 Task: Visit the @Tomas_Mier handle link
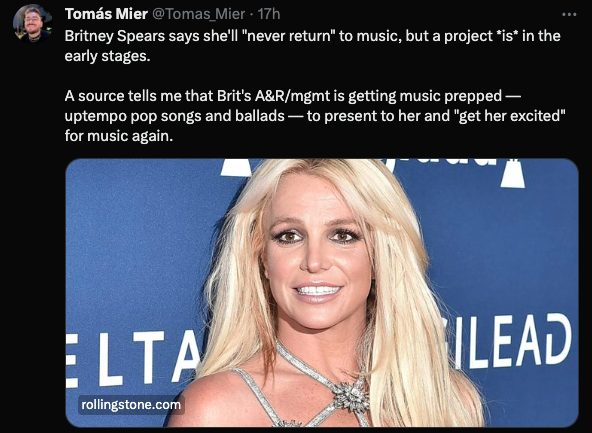coord(198,14)
